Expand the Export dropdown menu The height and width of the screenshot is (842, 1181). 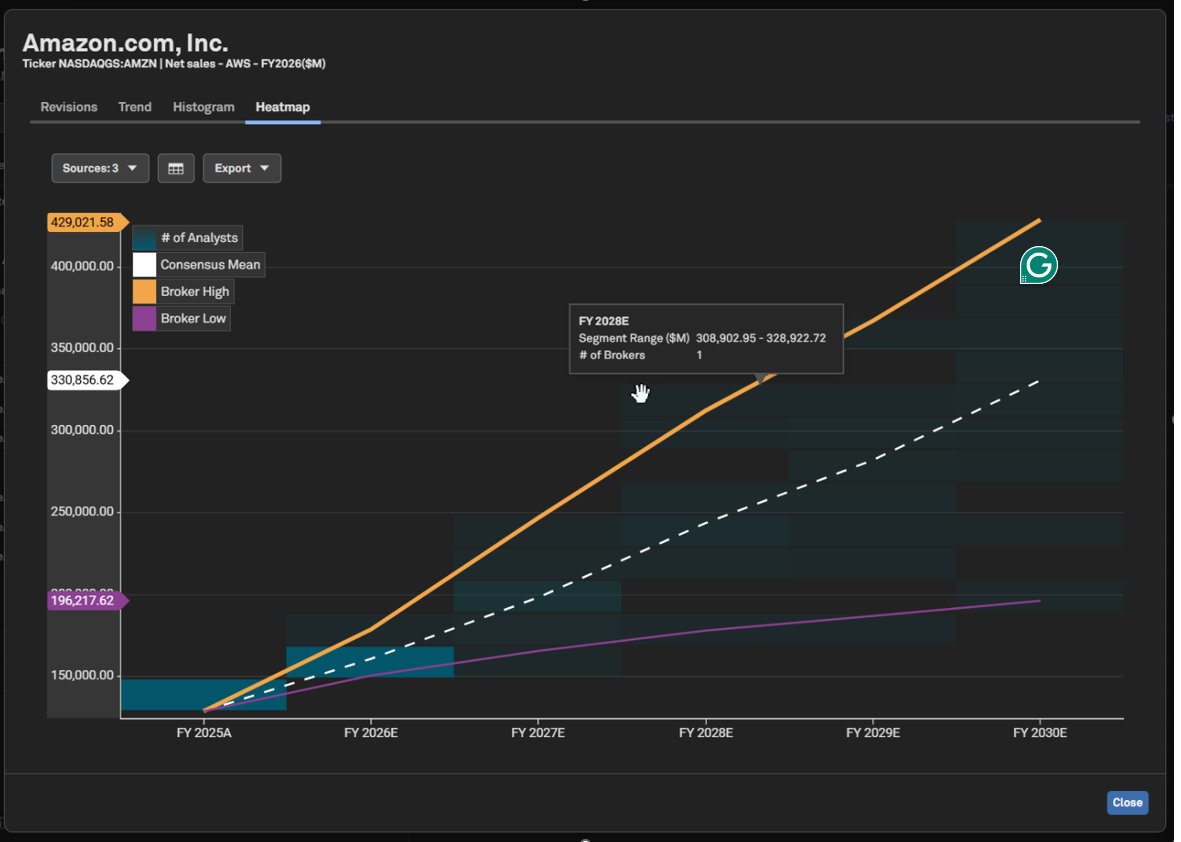click(242, 168)
